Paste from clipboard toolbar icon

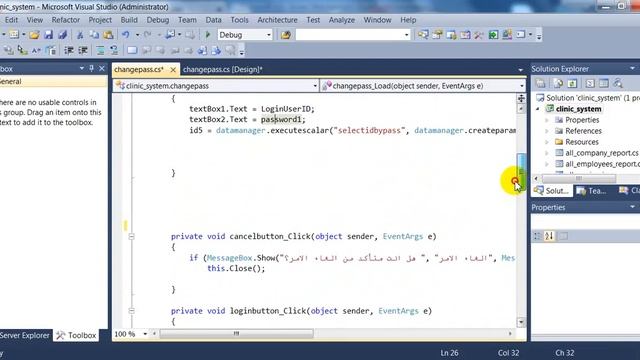[x=108, y=35]
